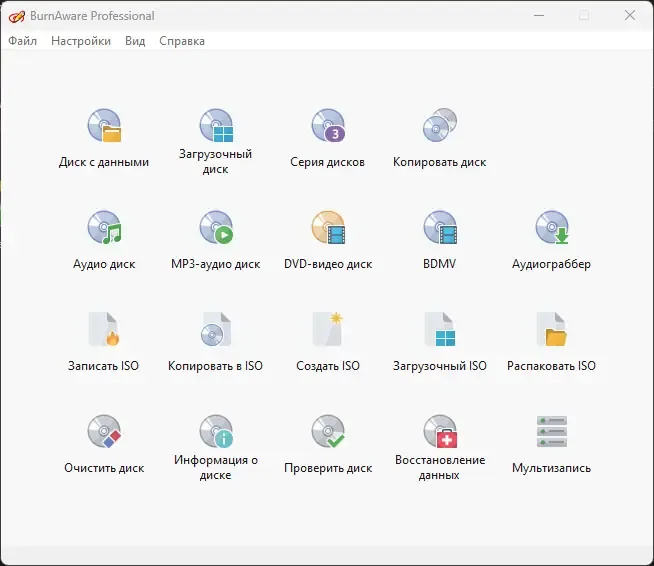Viewport: 654px width, 566px height.
Task: Select the Копировать в ISO icon
Action: [x=216, y=329]
